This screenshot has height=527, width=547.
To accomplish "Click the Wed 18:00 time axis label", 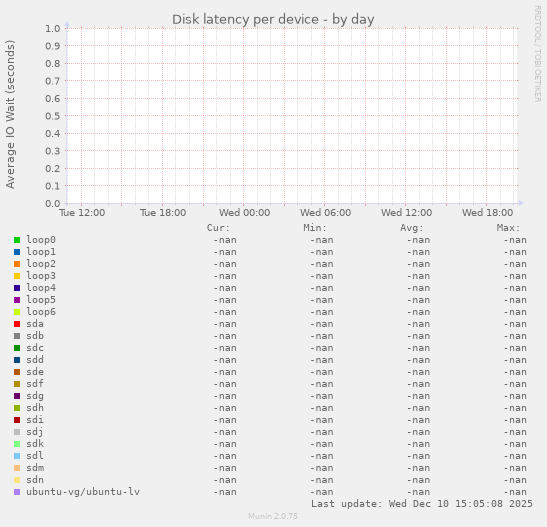I will pos(487,213).
